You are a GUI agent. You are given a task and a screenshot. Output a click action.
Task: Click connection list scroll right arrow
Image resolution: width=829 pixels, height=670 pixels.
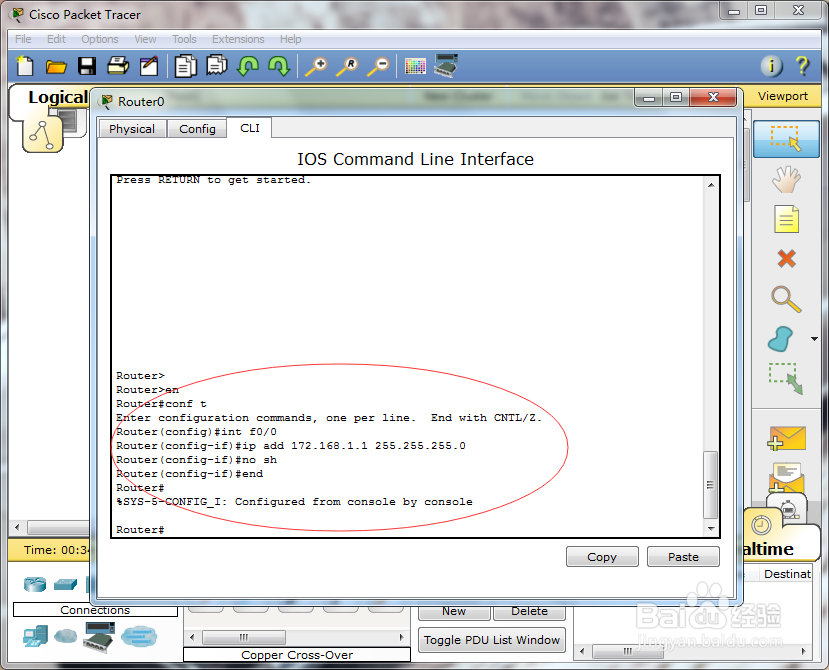click(402, 637)
